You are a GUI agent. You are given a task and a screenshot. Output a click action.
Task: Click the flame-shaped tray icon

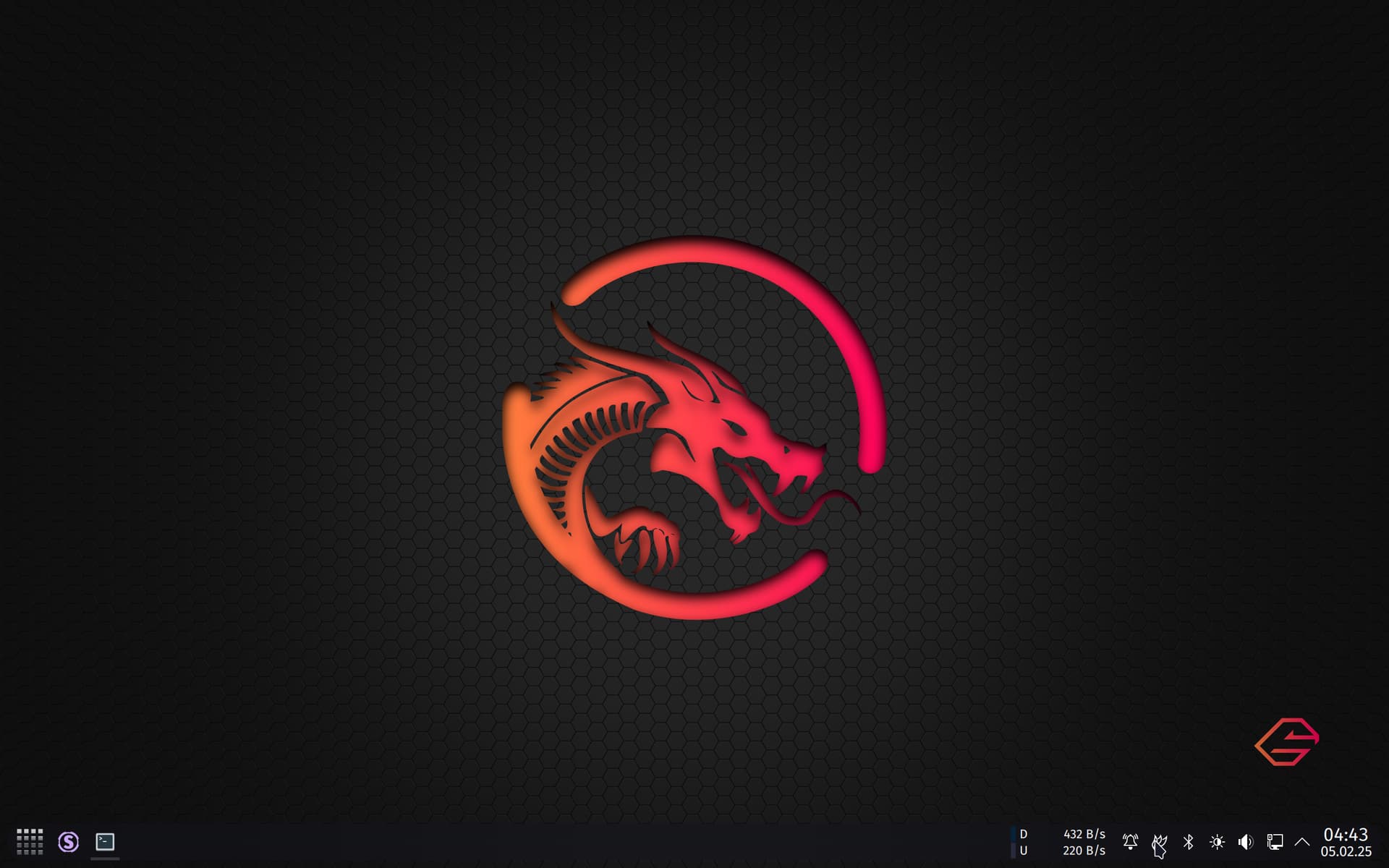click(x=1159, y=843)
